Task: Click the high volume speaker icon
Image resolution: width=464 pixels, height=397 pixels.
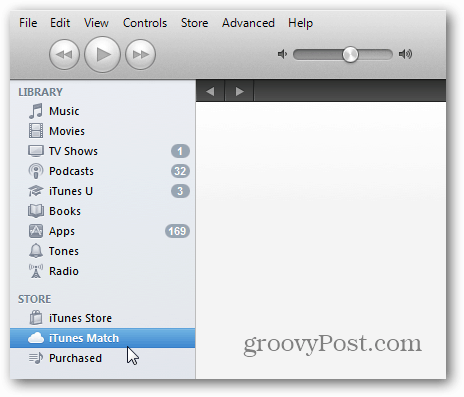Action: tap(405, 54)
